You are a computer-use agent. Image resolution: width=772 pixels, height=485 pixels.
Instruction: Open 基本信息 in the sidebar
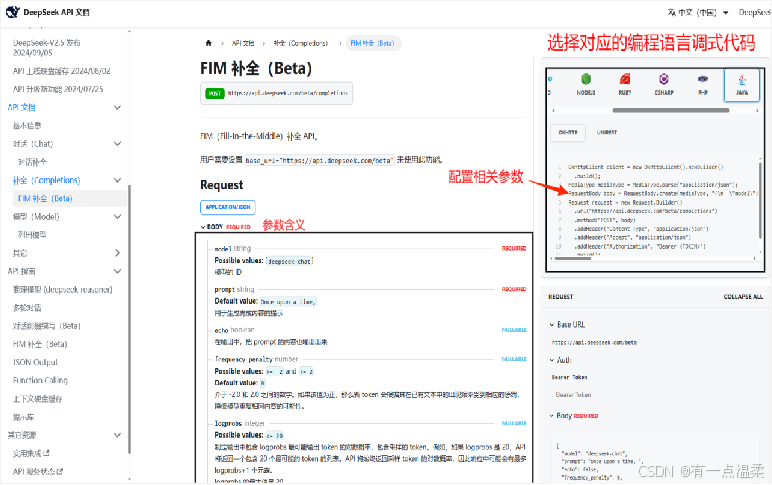[x=27, y=126]
